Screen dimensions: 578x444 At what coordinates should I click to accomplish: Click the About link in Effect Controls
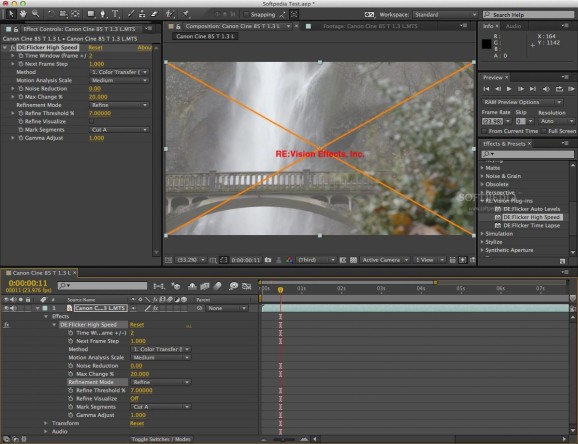[144, 48]
